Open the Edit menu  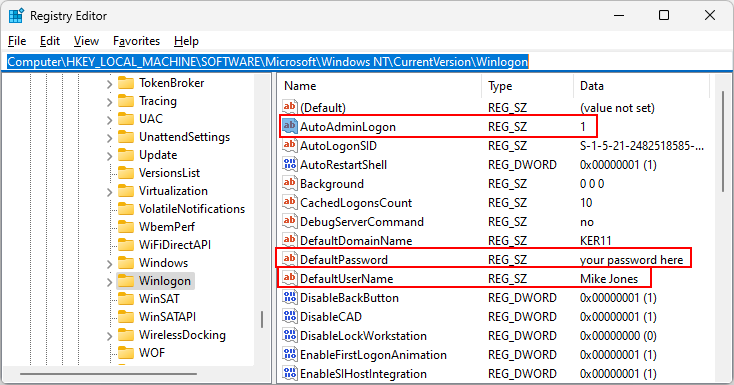[50, 41]
